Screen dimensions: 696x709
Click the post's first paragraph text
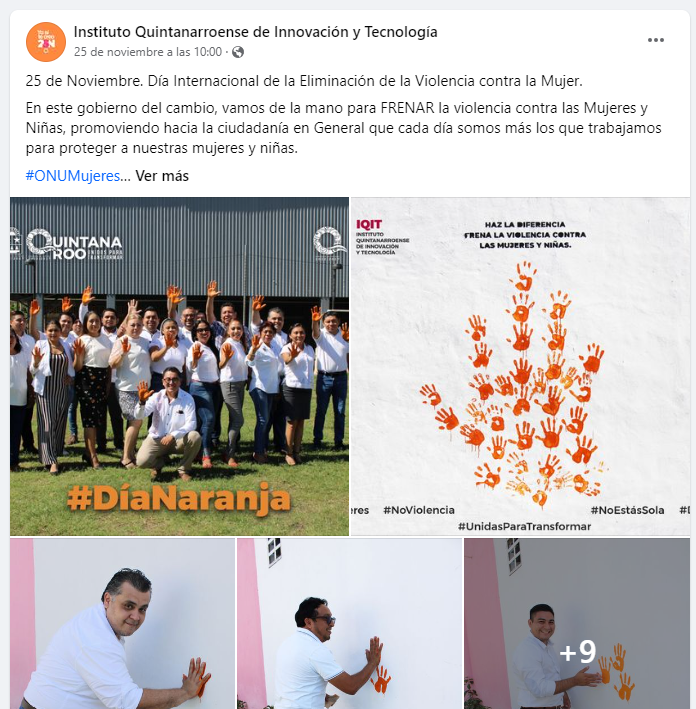[x=304, y=81]
